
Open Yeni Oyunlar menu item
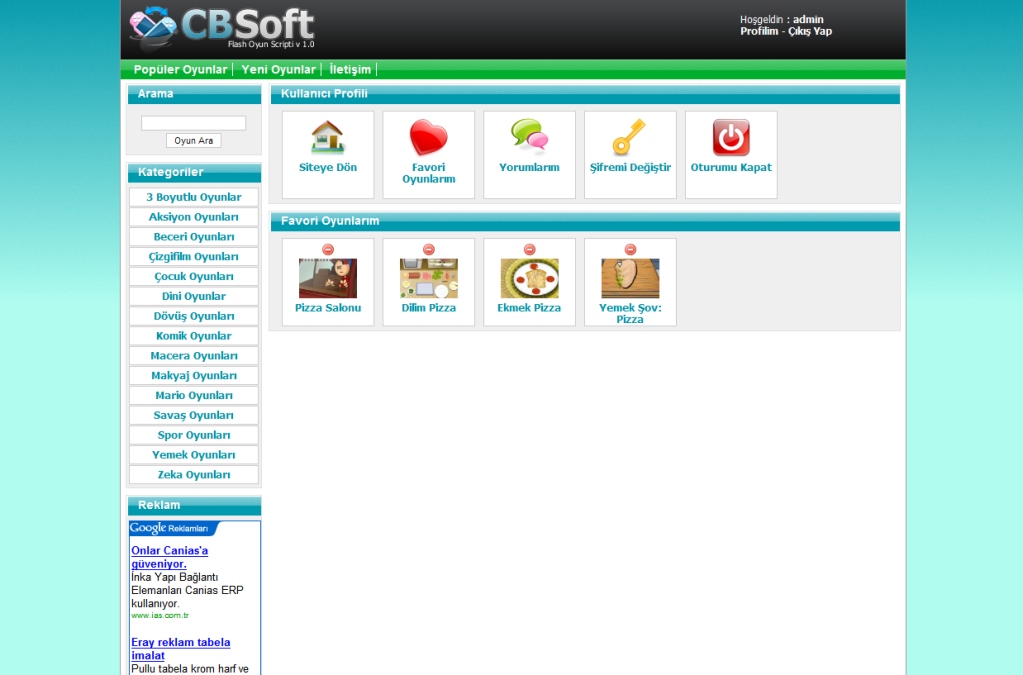click(279, 69)
